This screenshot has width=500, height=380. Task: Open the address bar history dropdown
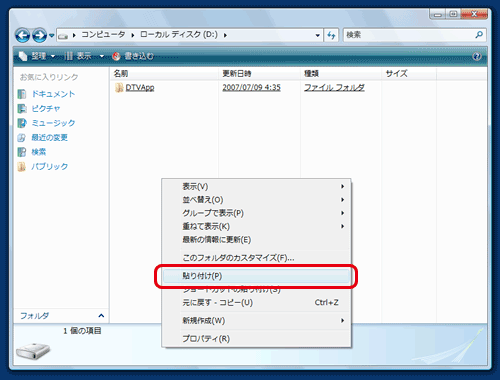pos(318,35)
